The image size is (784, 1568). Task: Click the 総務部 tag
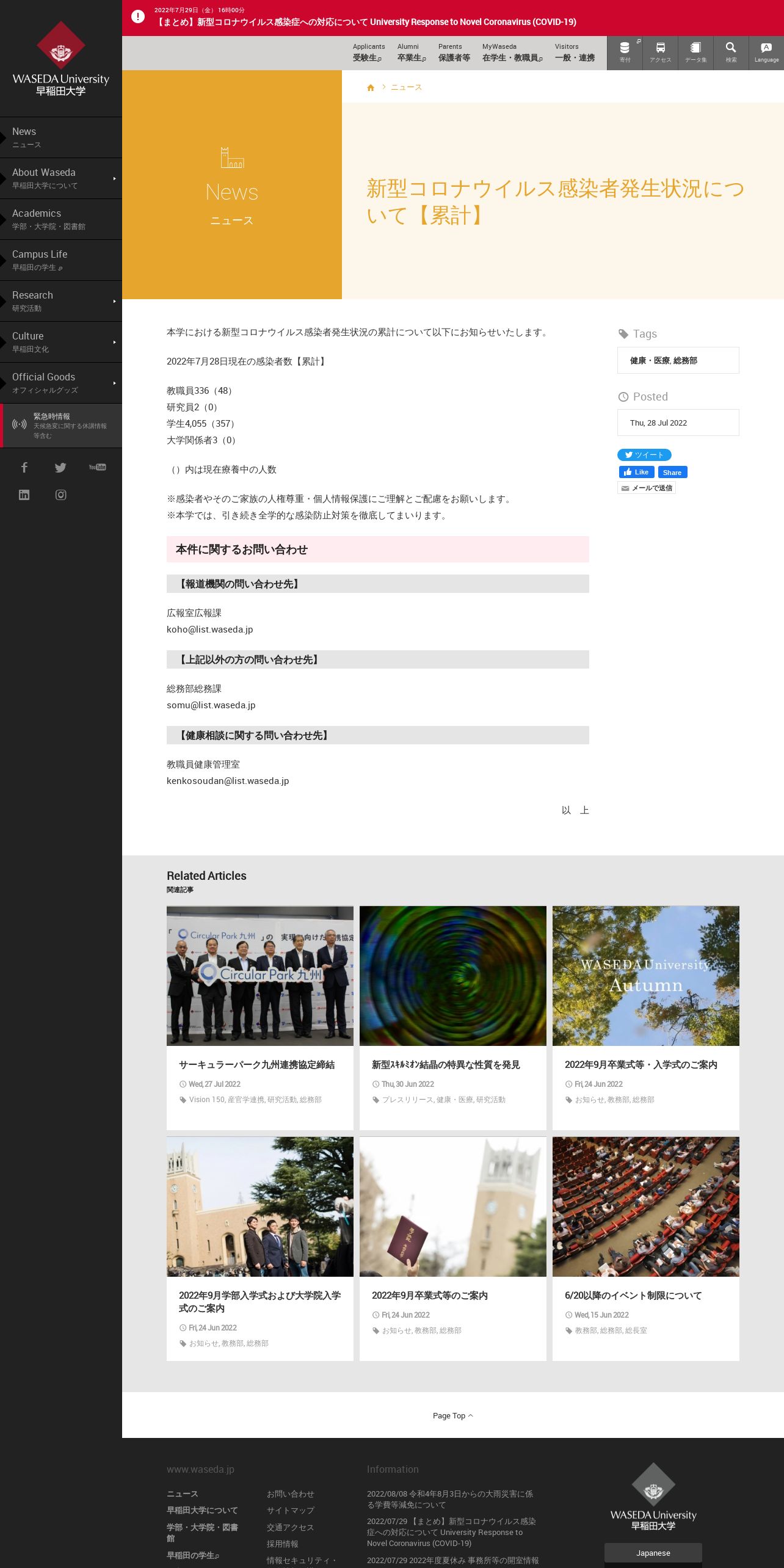pyautogui.click(x=685, y=361)
